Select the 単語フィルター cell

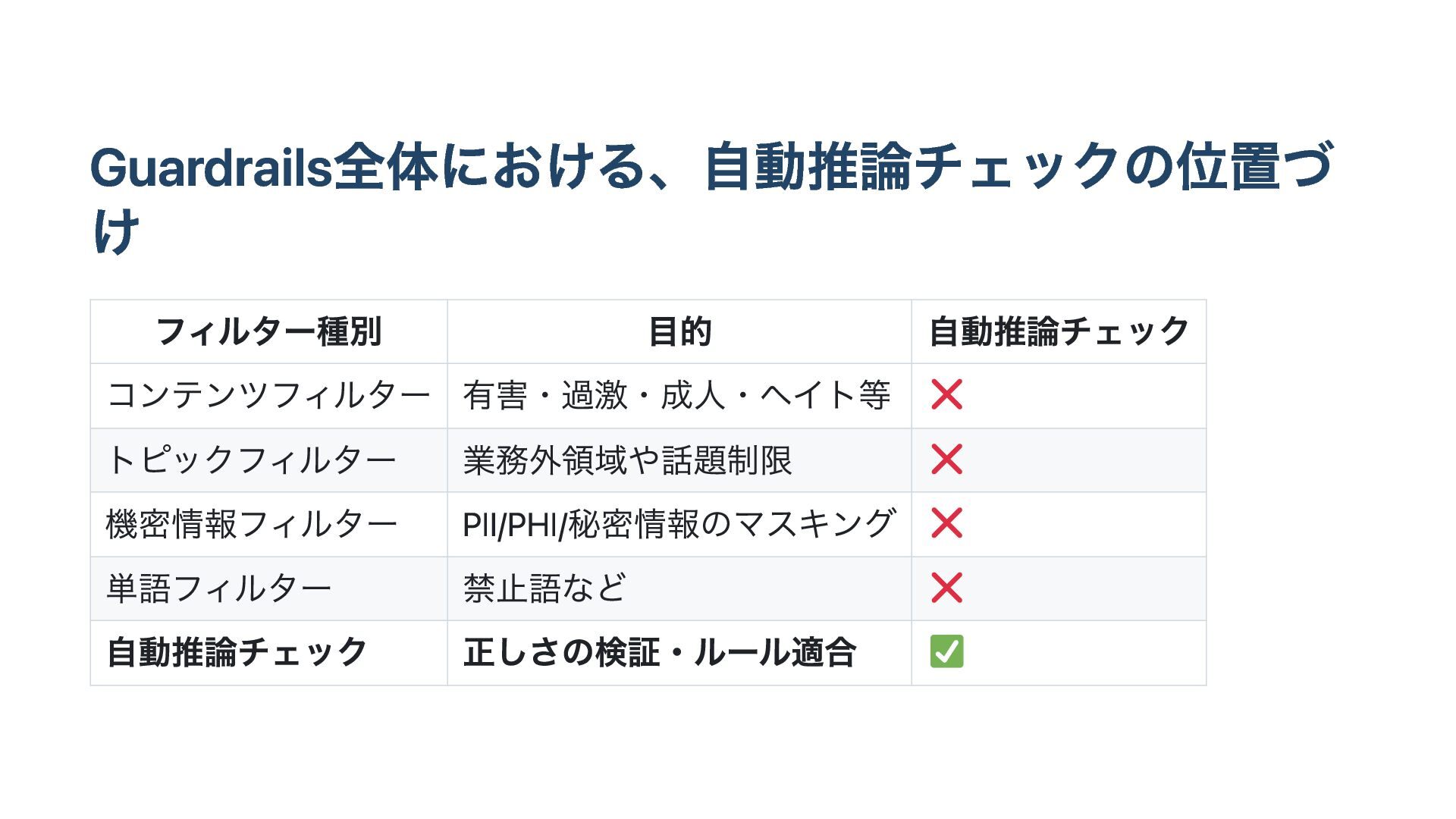pos(218,589)
